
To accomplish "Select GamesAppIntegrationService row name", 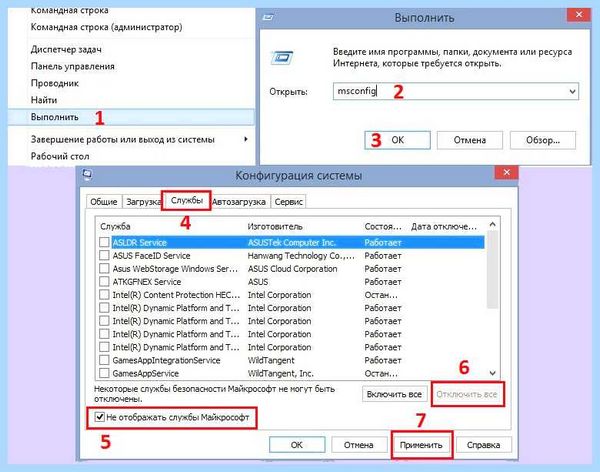I will [166, 360].
